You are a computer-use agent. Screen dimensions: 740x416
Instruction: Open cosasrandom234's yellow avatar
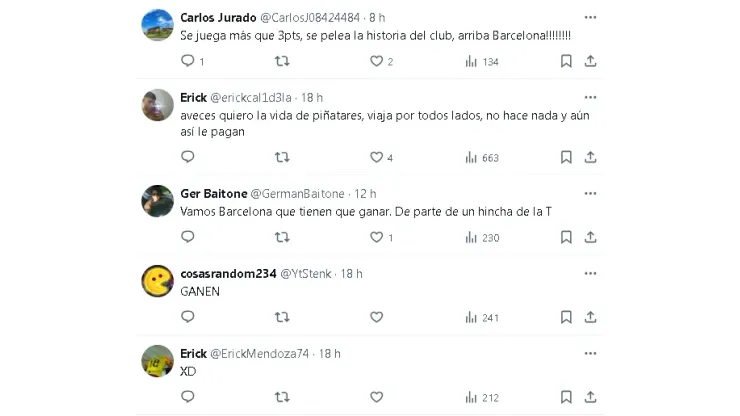click(158, 281)
